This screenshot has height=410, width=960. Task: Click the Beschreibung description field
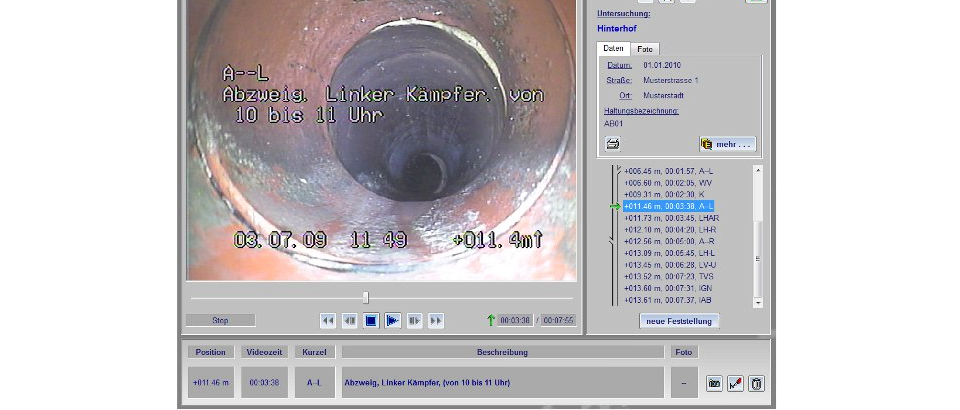tap(502, 382)
